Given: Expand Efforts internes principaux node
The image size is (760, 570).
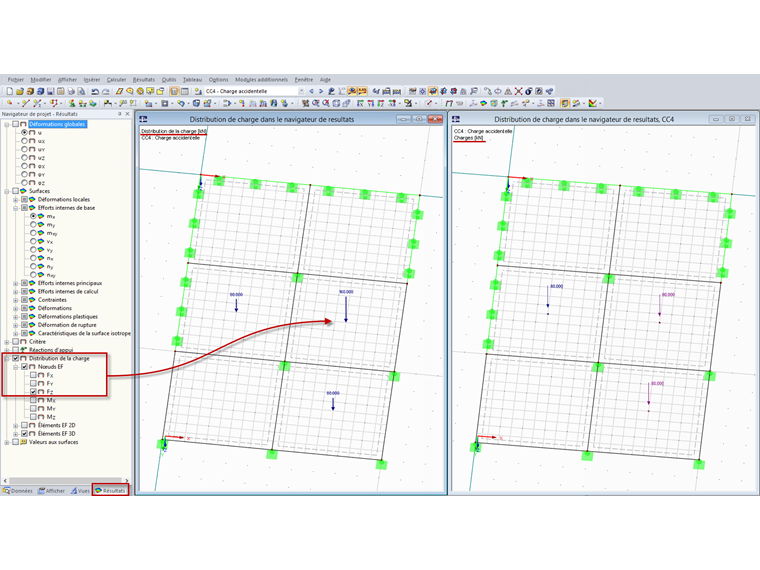Looking at the screenshot, I should tap(16, 283).
